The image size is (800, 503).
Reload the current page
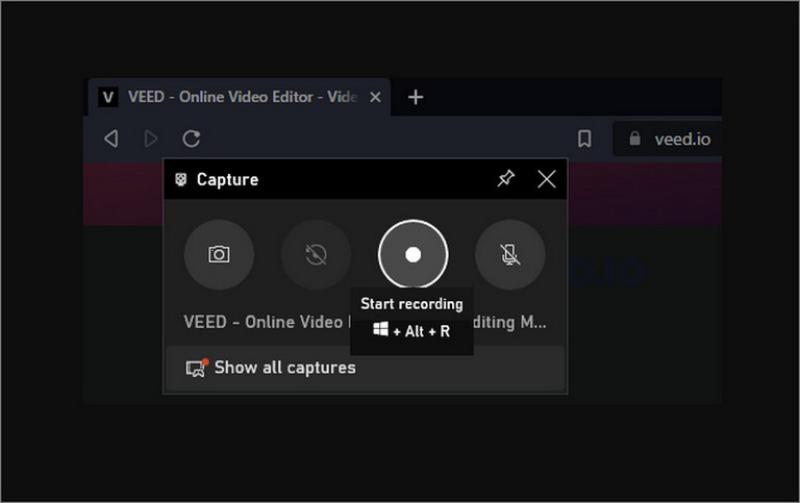[191, 139]
